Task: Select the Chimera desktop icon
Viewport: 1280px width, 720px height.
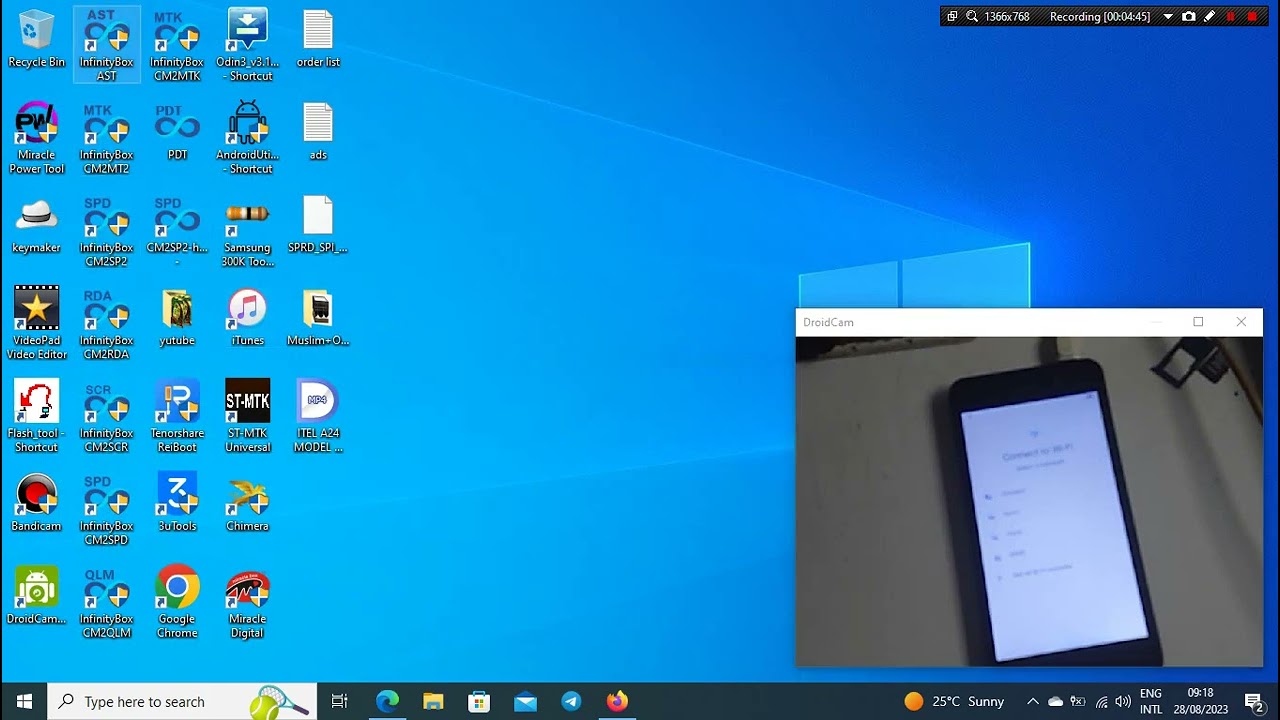Action: click(x=247, y=503)
